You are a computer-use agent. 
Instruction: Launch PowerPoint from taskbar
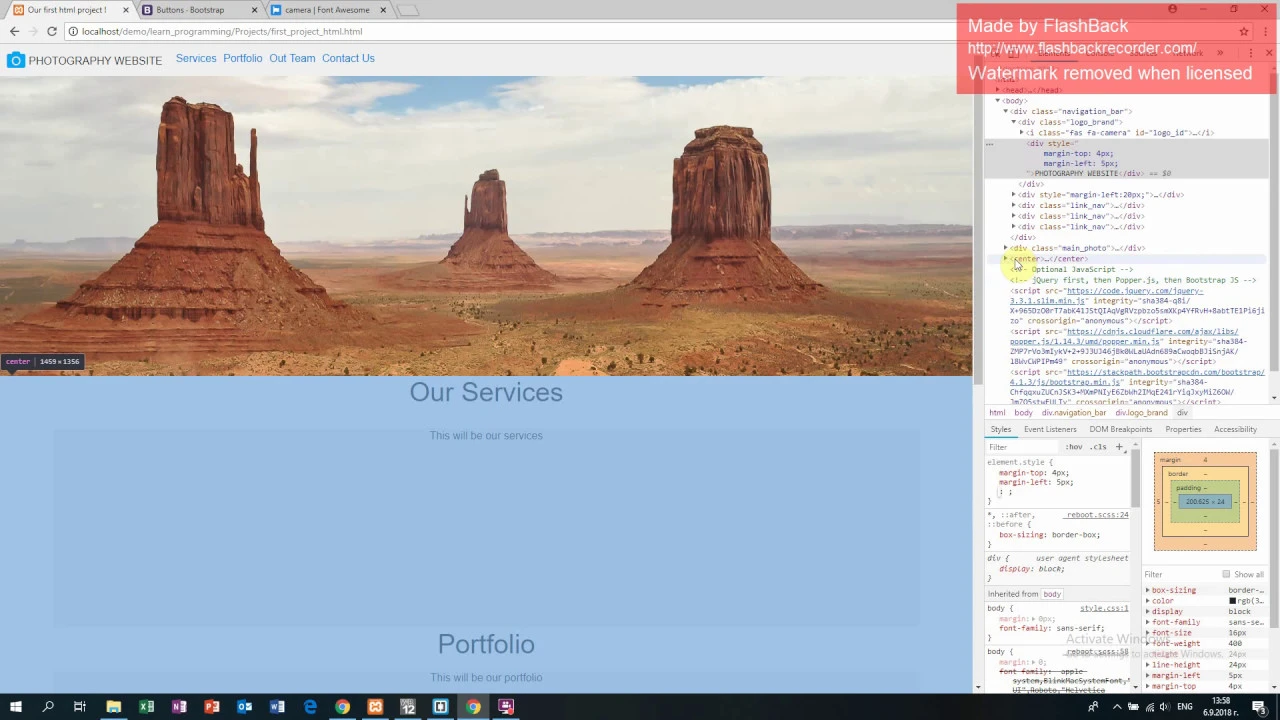tap(212, 707)
